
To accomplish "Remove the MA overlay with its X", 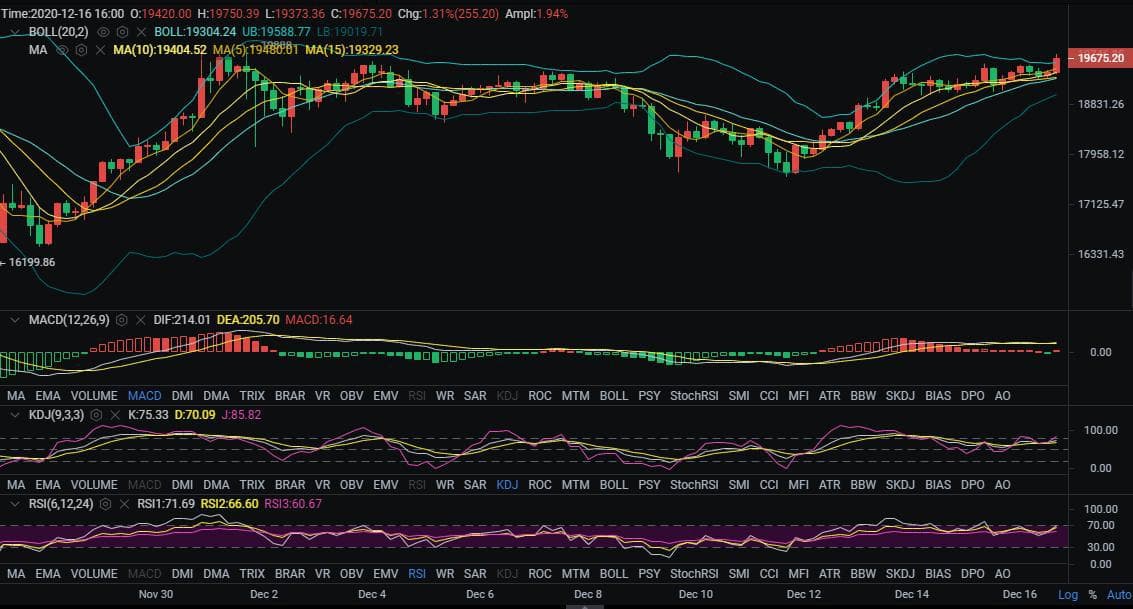I will click(100, 49).
